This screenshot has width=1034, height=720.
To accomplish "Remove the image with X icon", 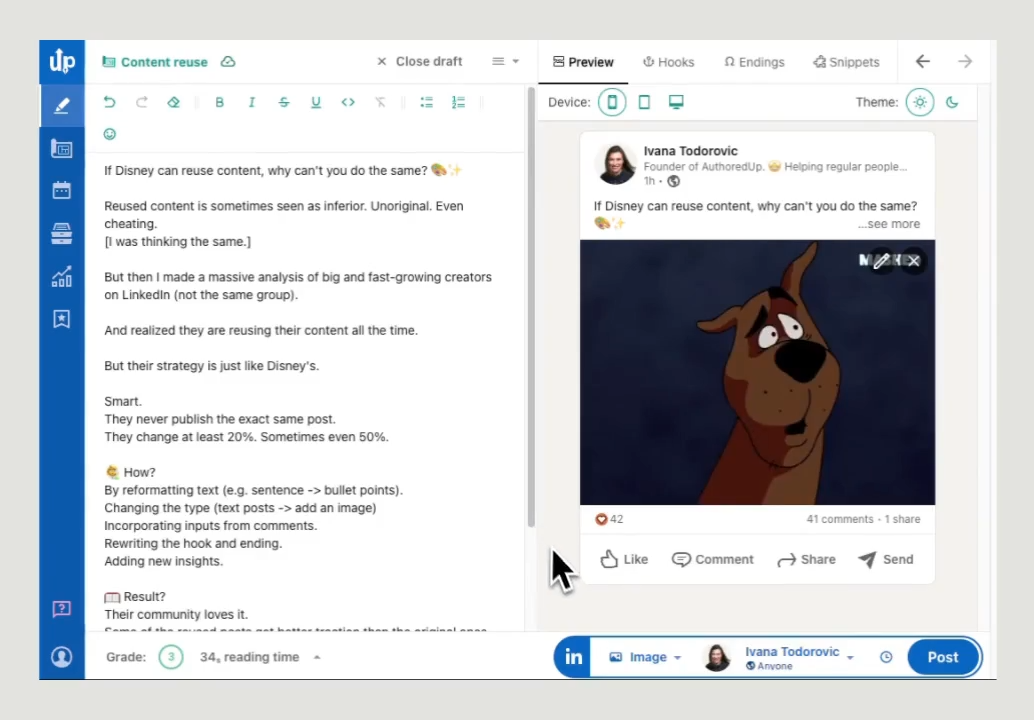I will (913, 261).
